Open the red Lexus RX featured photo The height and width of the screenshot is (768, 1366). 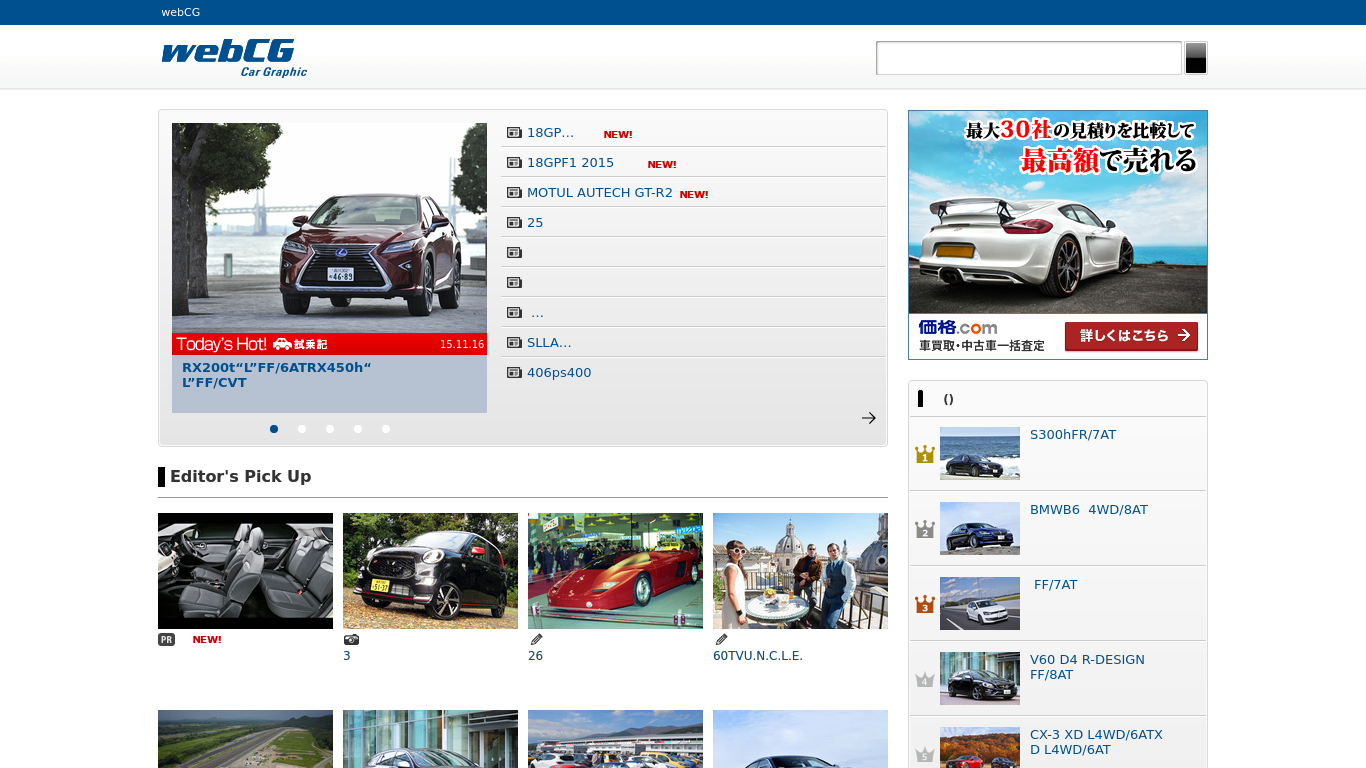(x=329, y=228)
